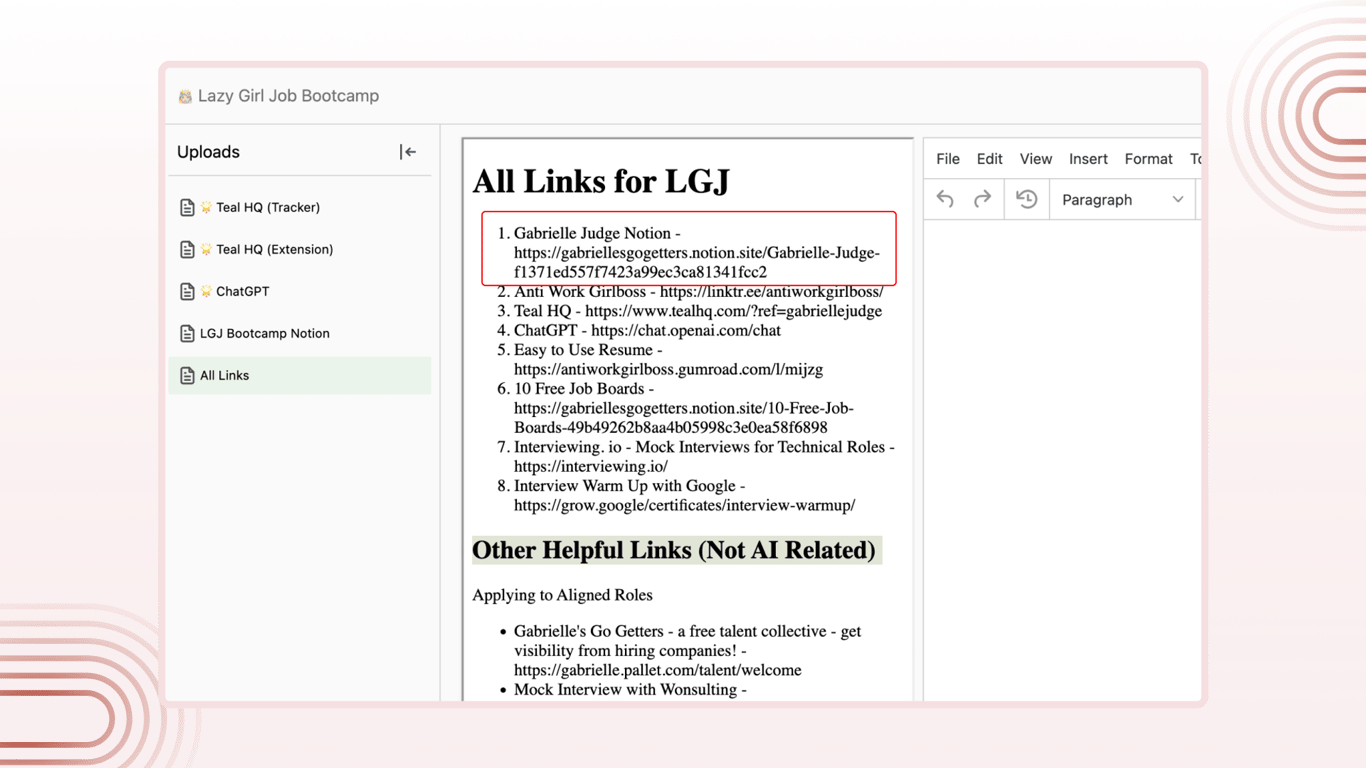1366x768 pixels.
Task: Open the Edit menu
Action: (990, 159)
